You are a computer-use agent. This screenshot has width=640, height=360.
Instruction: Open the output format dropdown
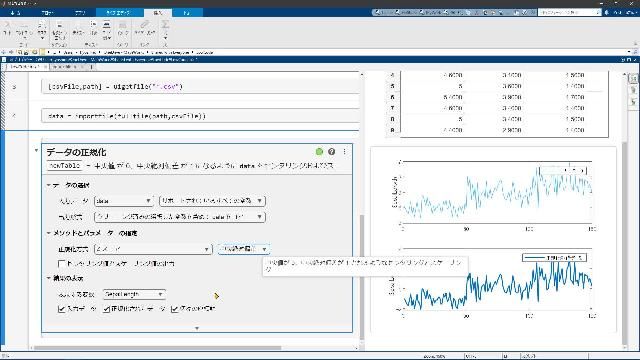(x=180, y=217)
